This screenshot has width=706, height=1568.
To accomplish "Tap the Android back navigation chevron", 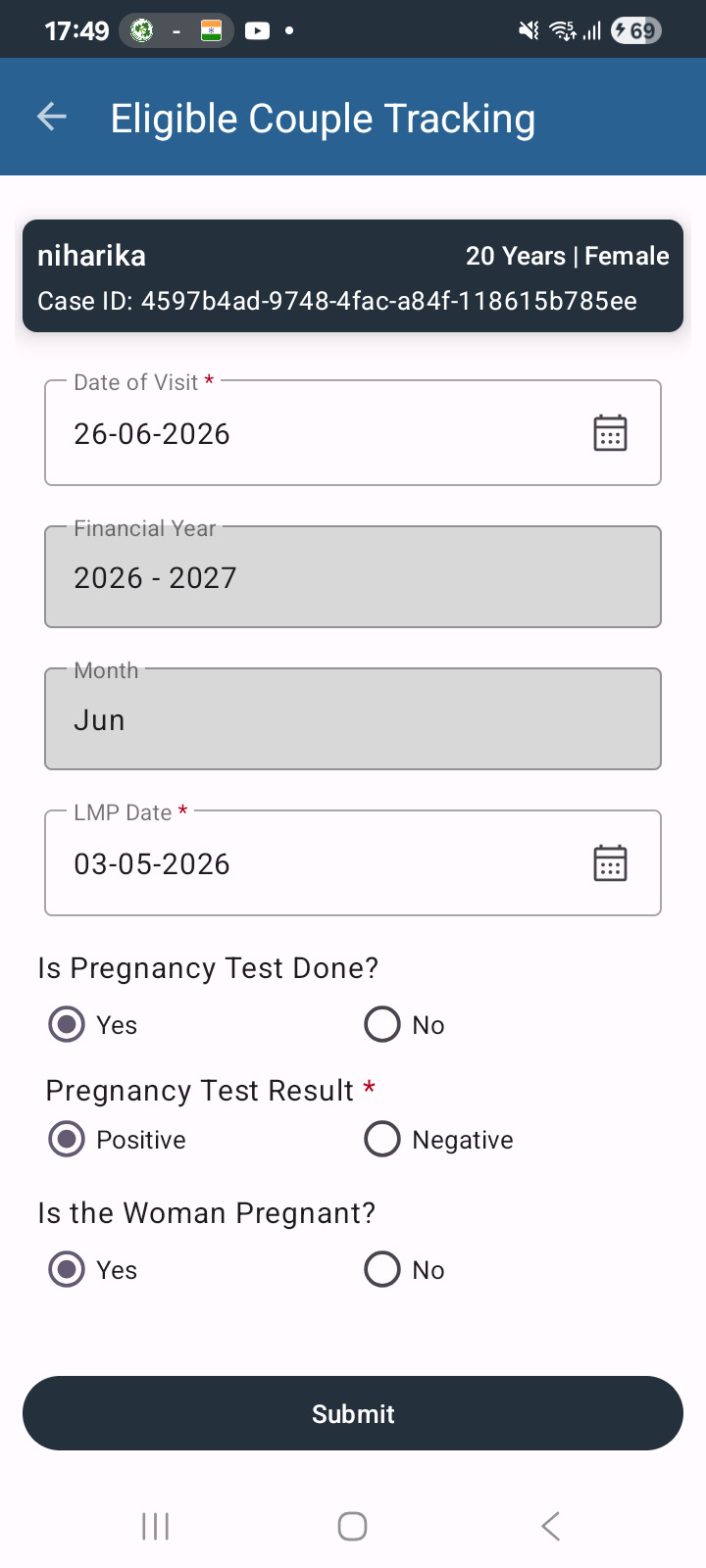I will tap(551, 1526).
